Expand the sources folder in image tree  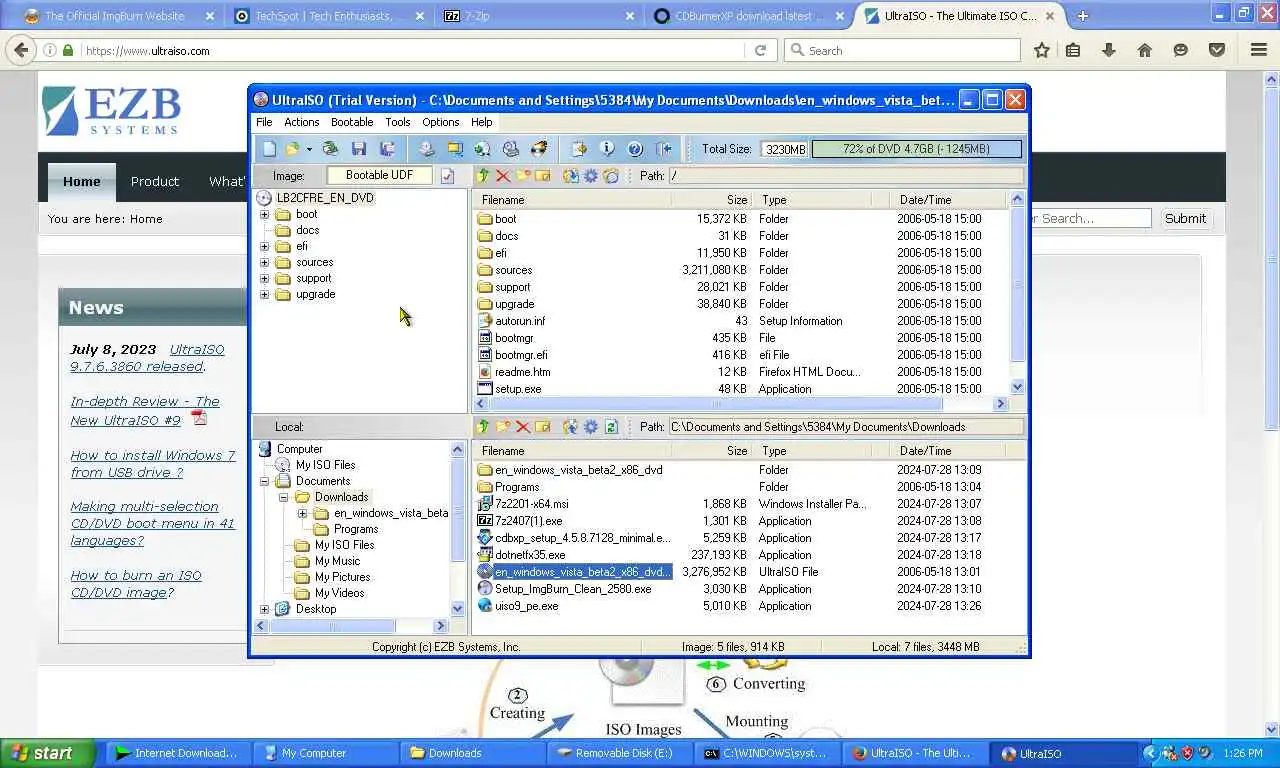click(265, 262)
